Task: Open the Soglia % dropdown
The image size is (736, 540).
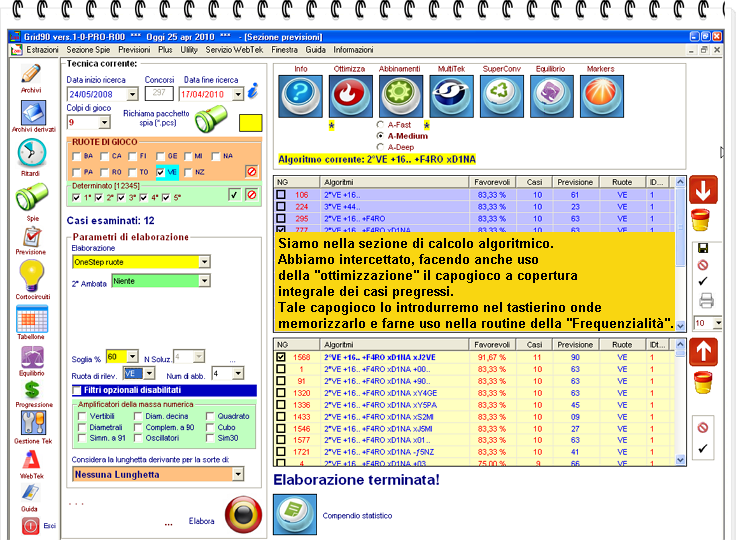Action: click(132, 357)
